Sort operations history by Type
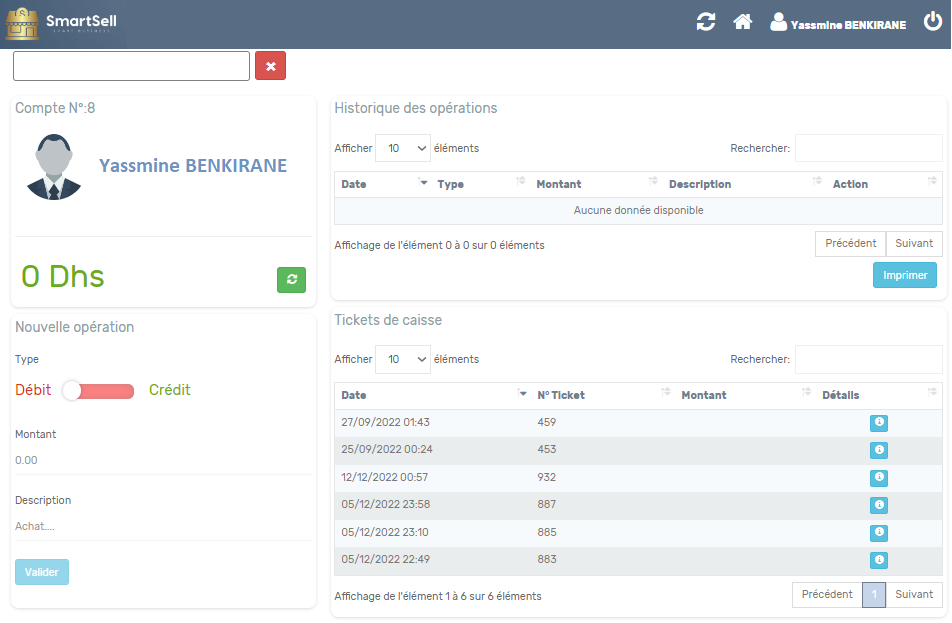952x623 pixels. 480,184
